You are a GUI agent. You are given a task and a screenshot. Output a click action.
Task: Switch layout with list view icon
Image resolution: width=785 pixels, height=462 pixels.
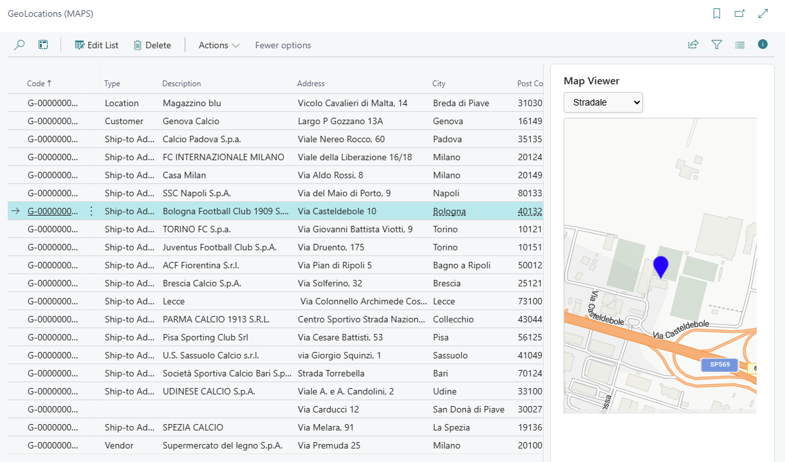coord(739,45)
